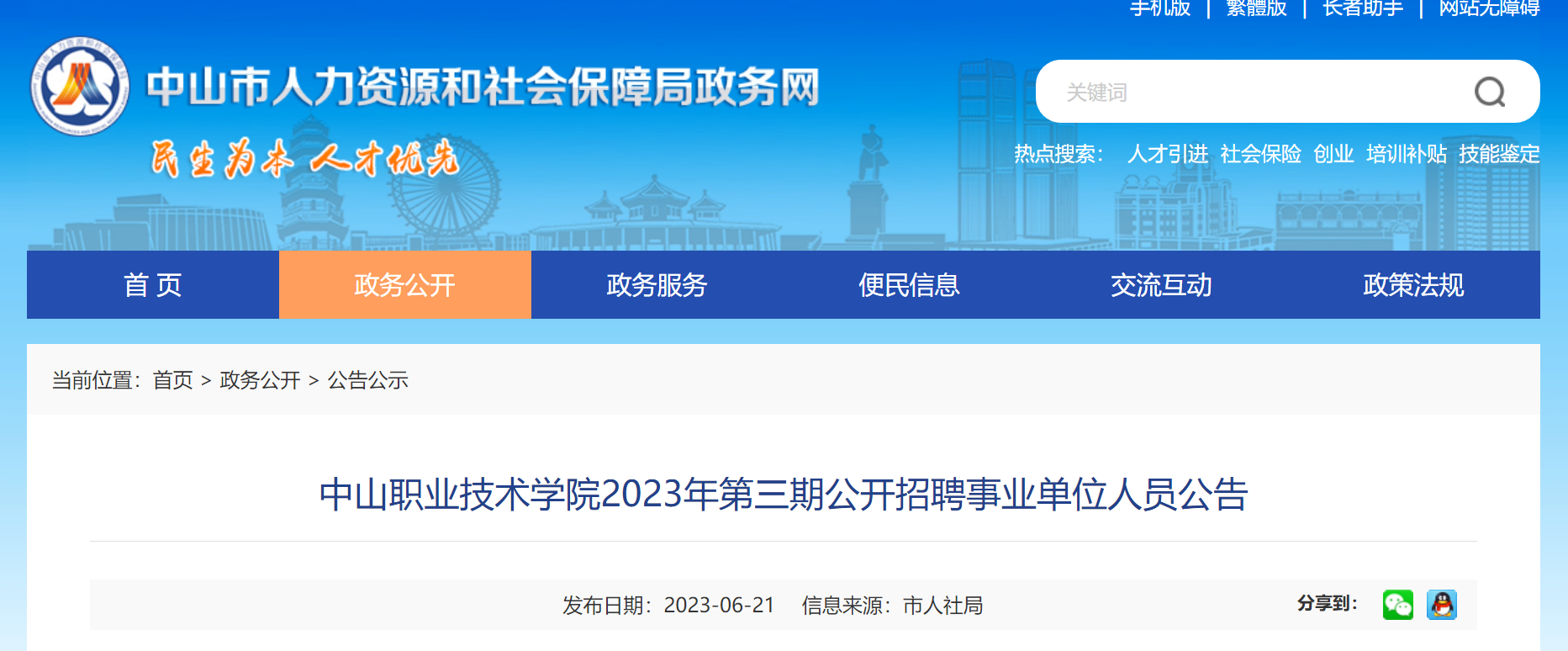Open the 交流互动 navigation tab
This screenshot has height=651, width=1568.
(1161, 285)
